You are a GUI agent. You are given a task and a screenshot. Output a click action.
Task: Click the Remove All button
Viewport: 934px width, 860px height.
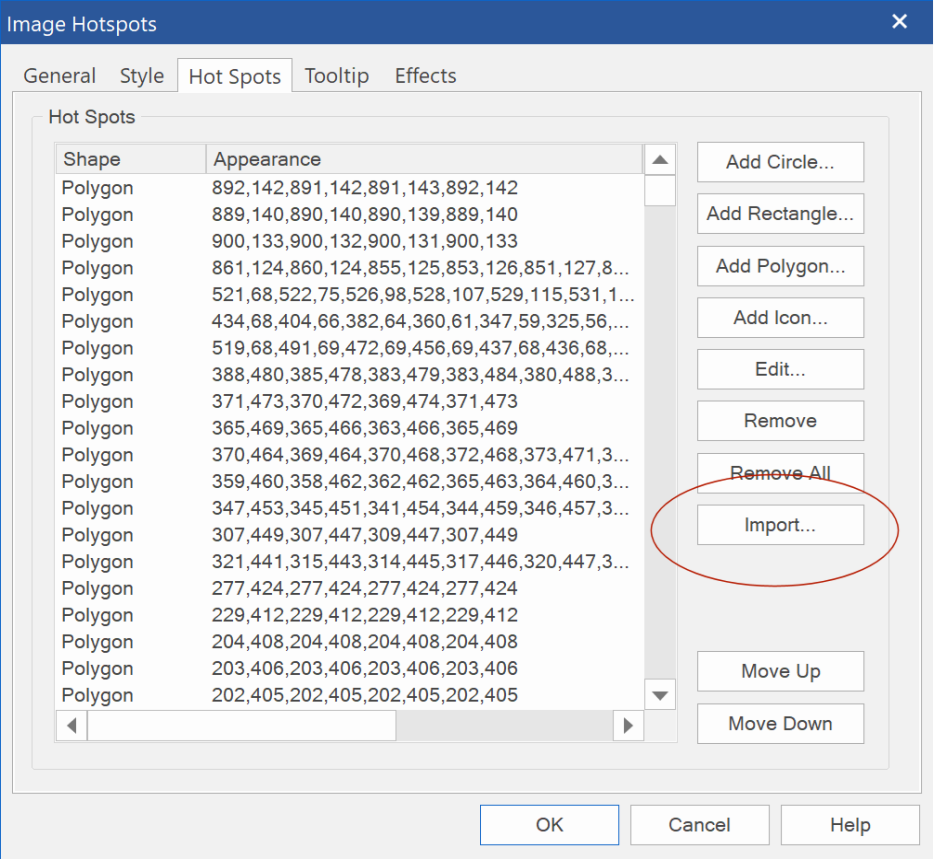click(x=780, y=473)
